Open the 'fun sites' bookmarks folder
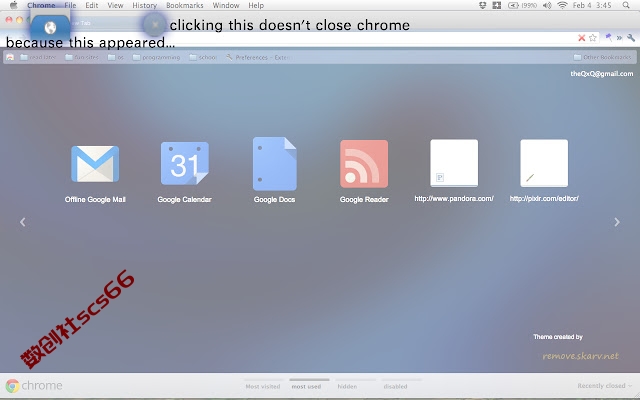Image resolution: width=640 pixels, height=400 pixels. point(82,57)
